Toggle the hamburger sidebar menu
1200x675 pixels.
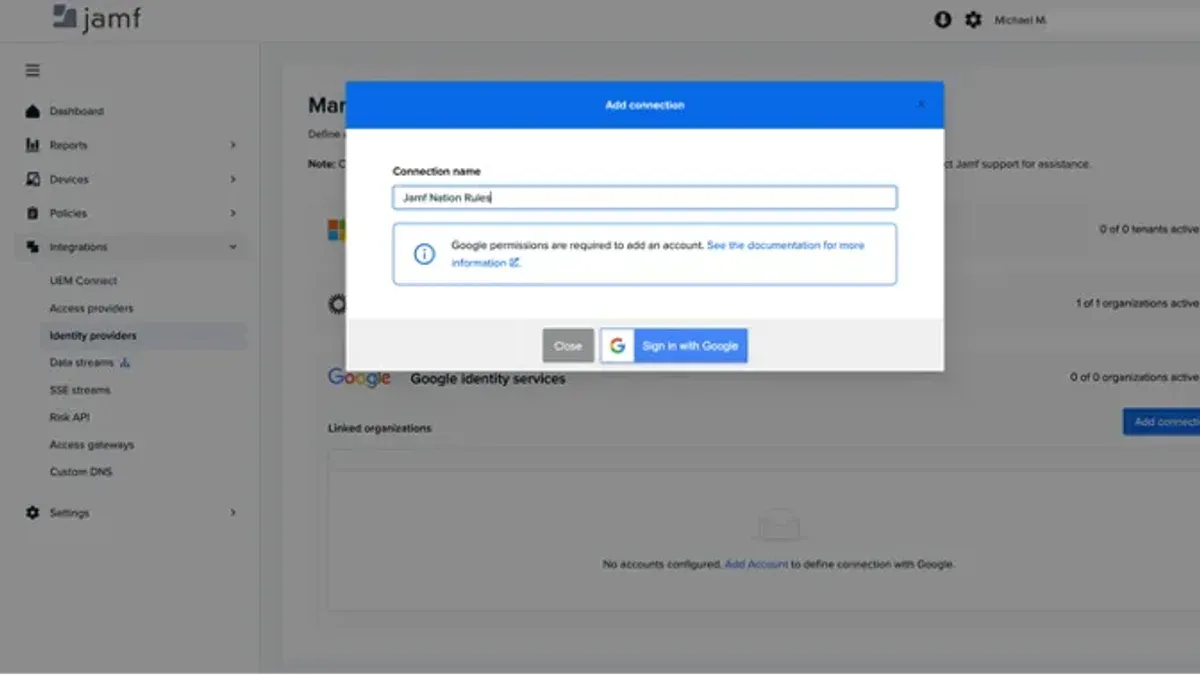33,71
